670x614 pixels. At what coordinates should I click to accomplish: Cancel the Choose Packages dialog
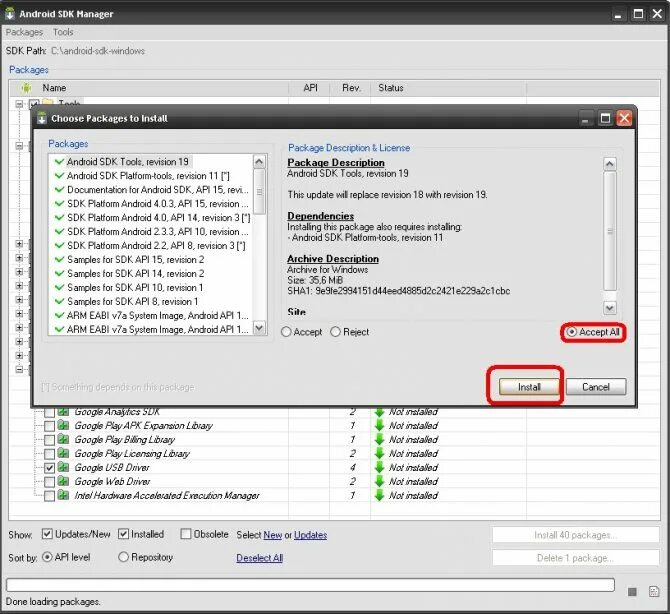596,387
